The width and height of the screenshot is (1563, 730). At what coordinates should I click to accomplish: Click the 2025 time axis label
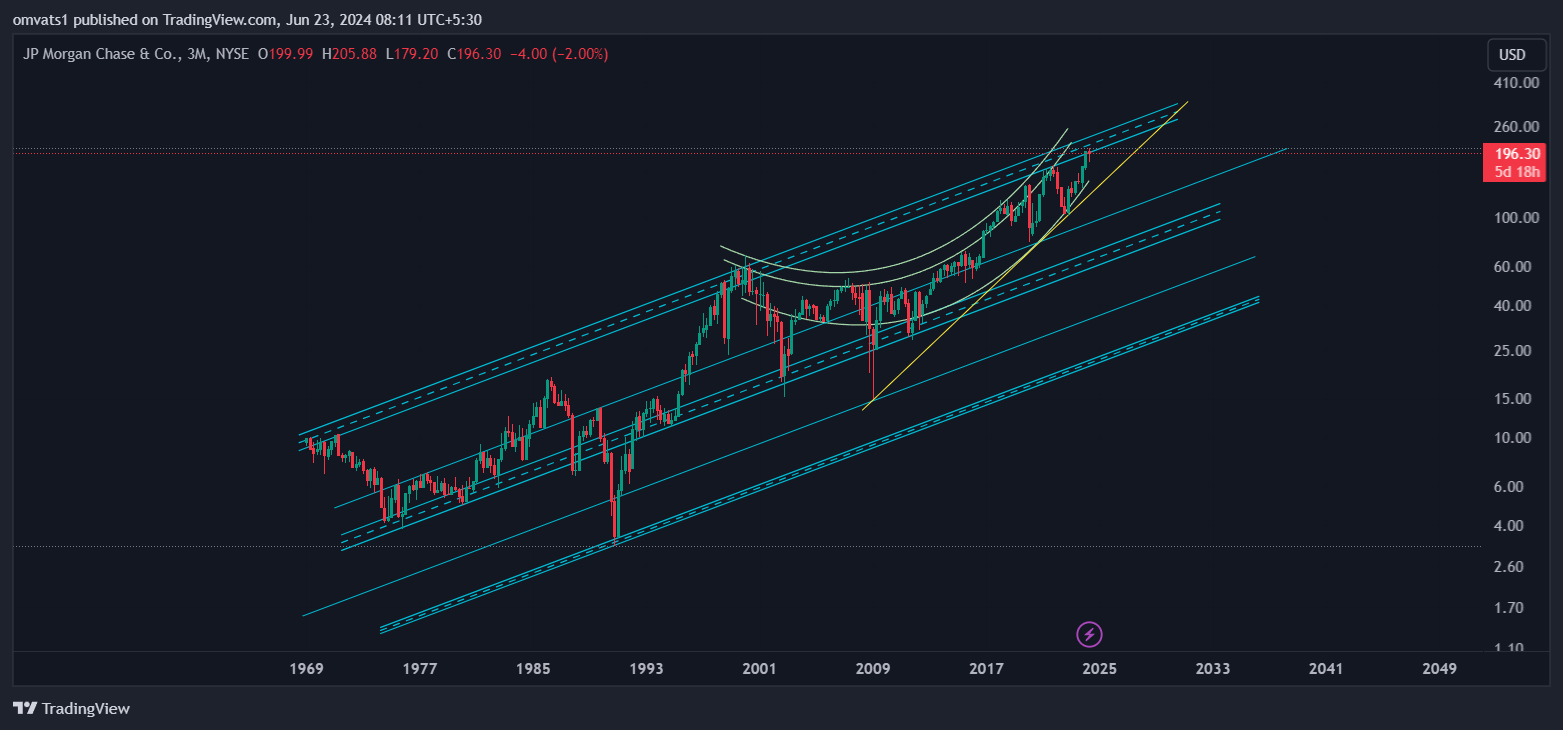point(1100,668)
